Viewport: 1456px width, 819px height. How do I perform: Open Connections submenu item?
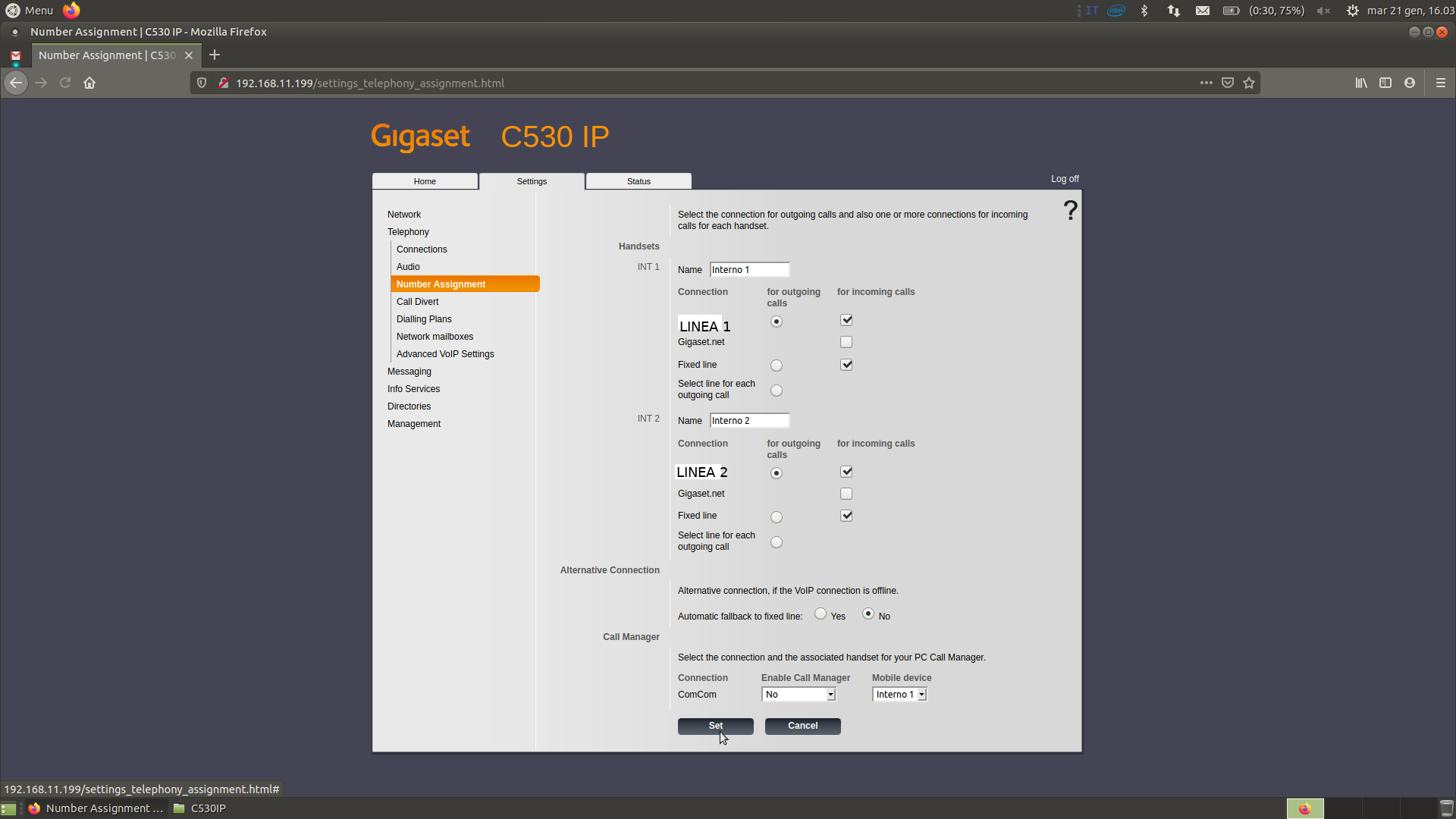click(x=422, y=249)
